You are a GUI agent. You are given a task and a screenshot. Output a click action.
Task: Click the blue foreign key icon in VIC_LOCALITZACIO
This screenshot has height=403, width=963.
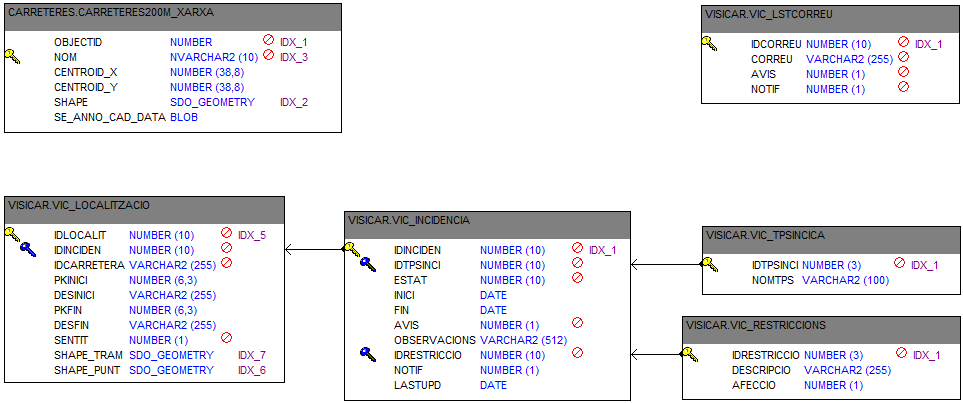pyautogui.click(x=28, y=250)
